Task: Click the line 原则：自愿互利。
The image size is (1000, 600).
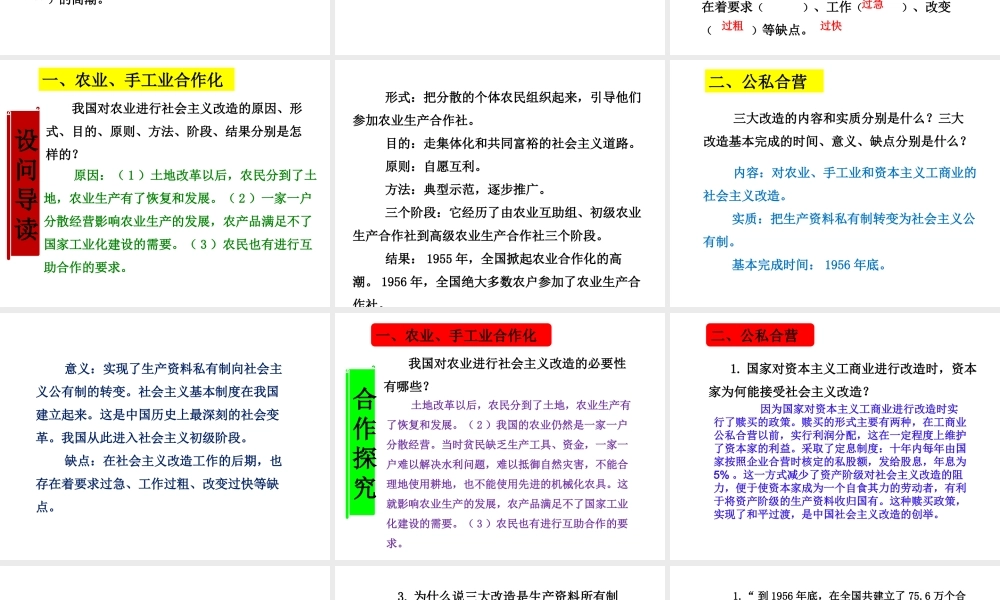Action: coord(434,166)
